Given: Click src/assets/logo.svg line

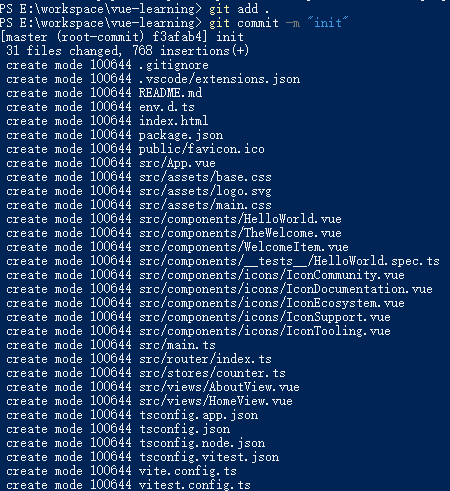Looking at the screenshot, I should click(x=205, y=191).
